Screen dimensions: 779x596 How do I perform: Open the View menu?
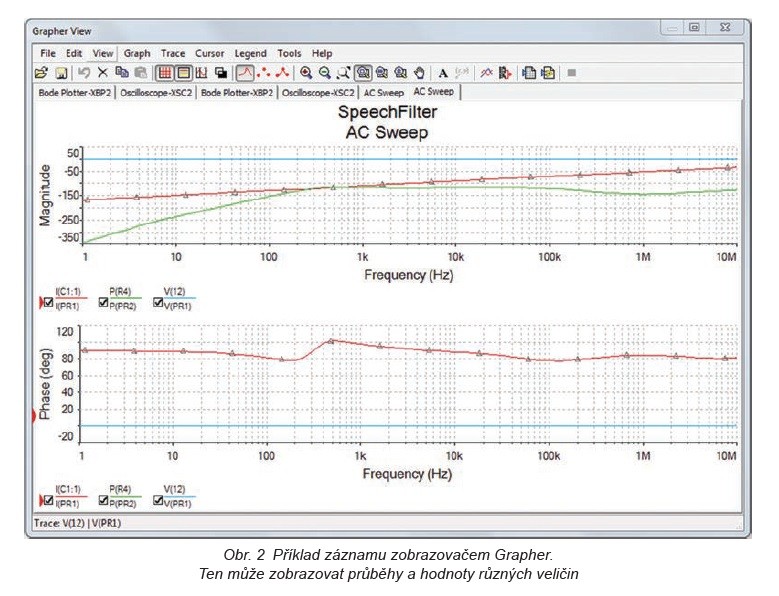[102, 53]
